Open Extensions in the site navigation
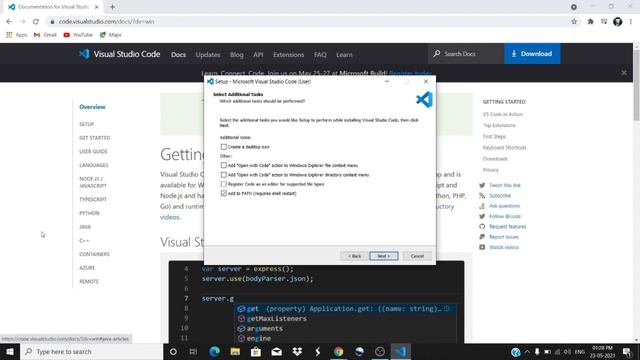 pos(289,55)
